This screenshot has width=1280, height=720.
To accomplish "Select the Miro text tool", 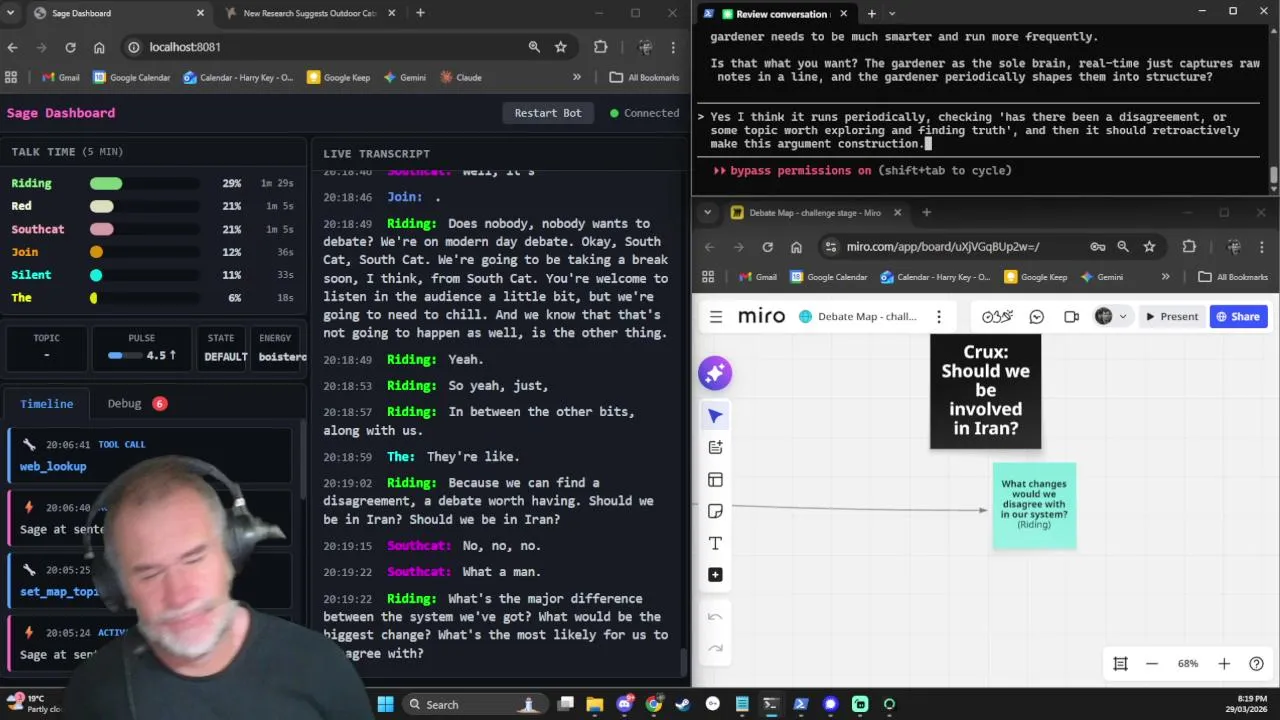I will pos(715,543).
